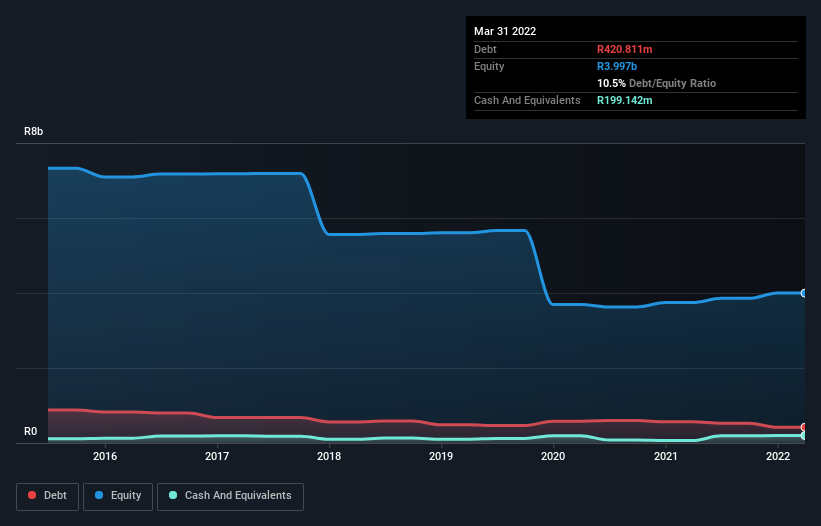Image resolution: width=821 pixels, height=526 pixels.
Task: Click the Equity data point marker at 2022
Action: 804,293
